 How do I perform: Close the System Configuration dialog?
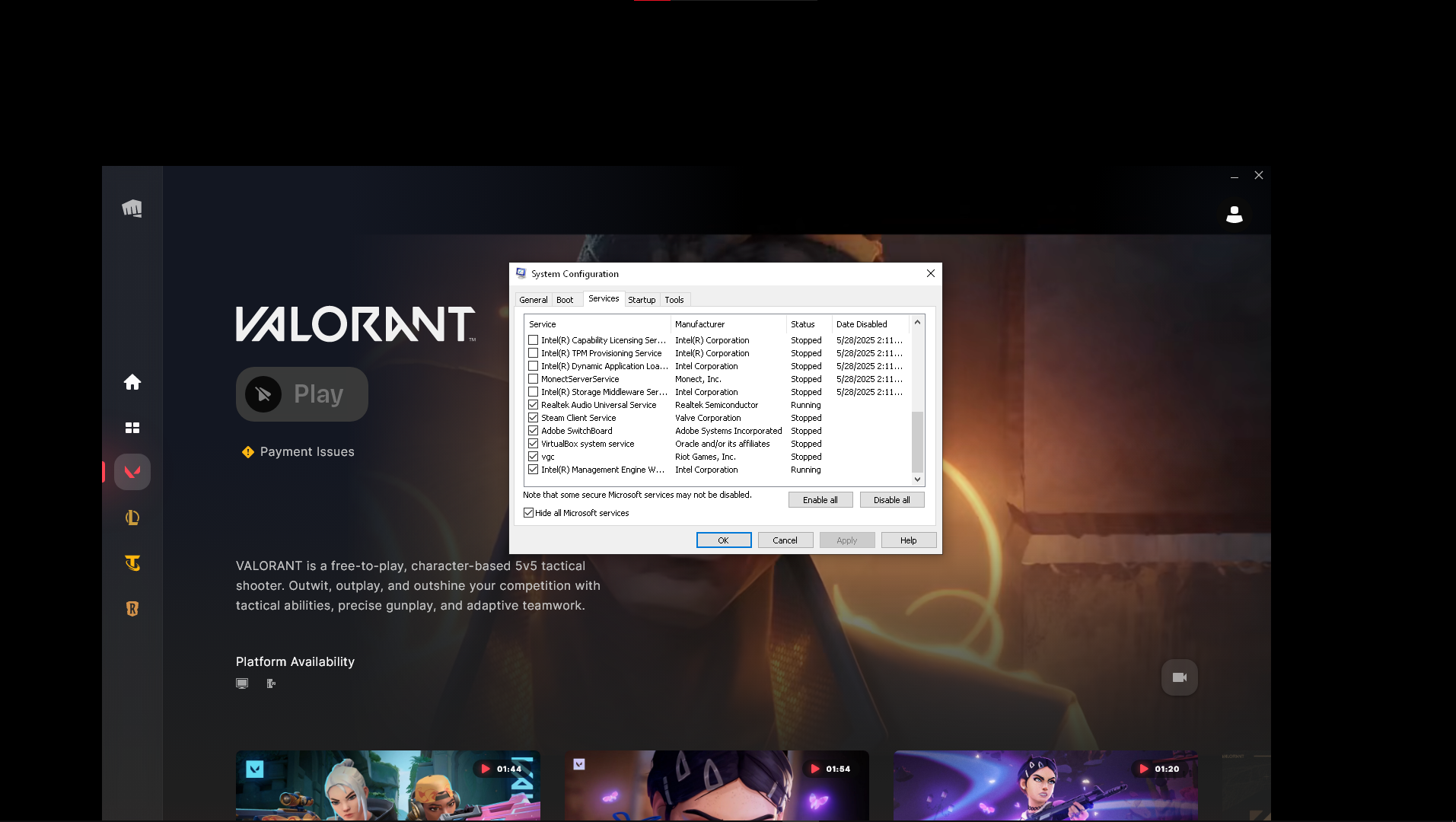click(931, 273)
